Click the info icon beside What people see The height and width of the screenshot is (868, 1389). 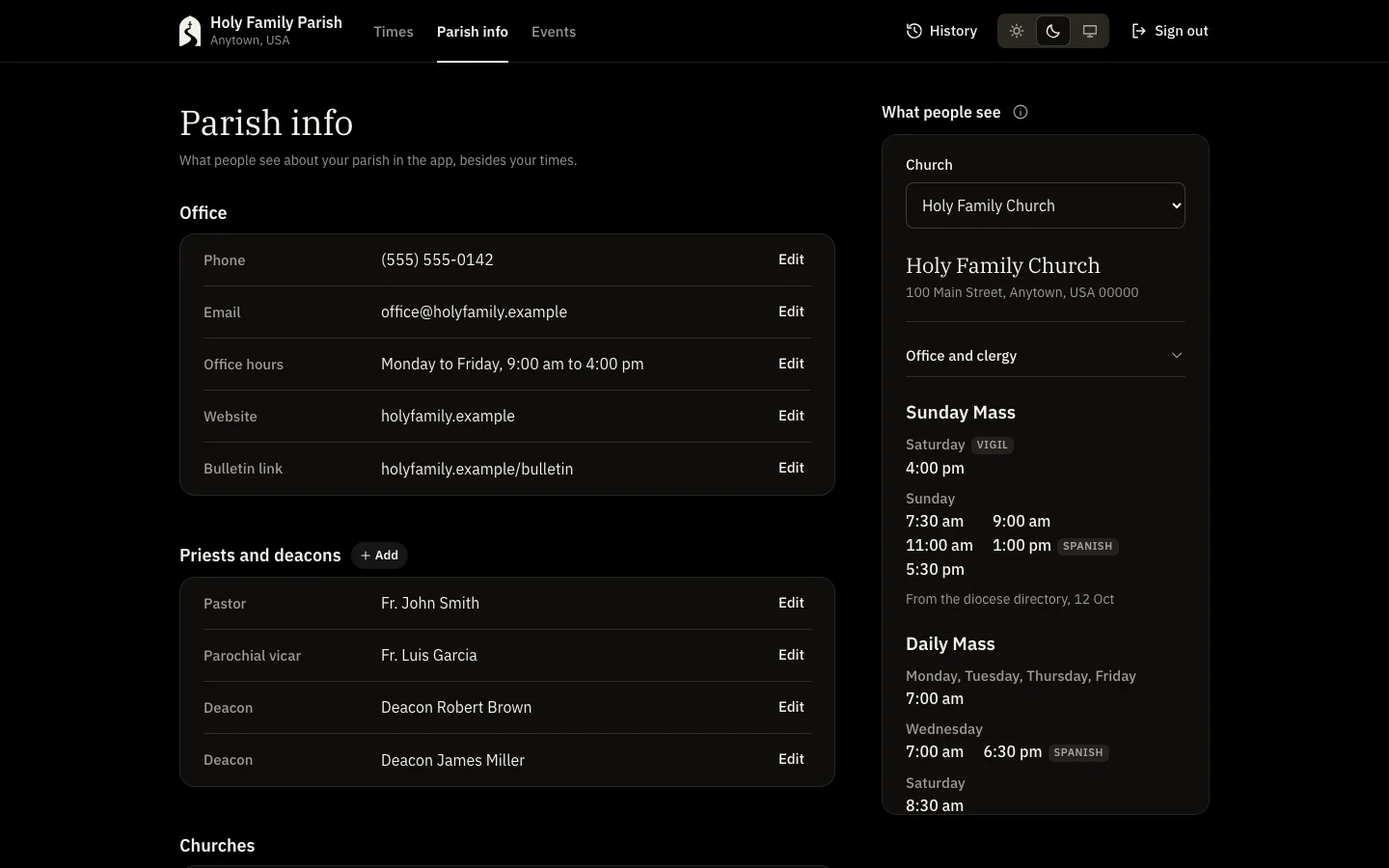[1021, 112]
